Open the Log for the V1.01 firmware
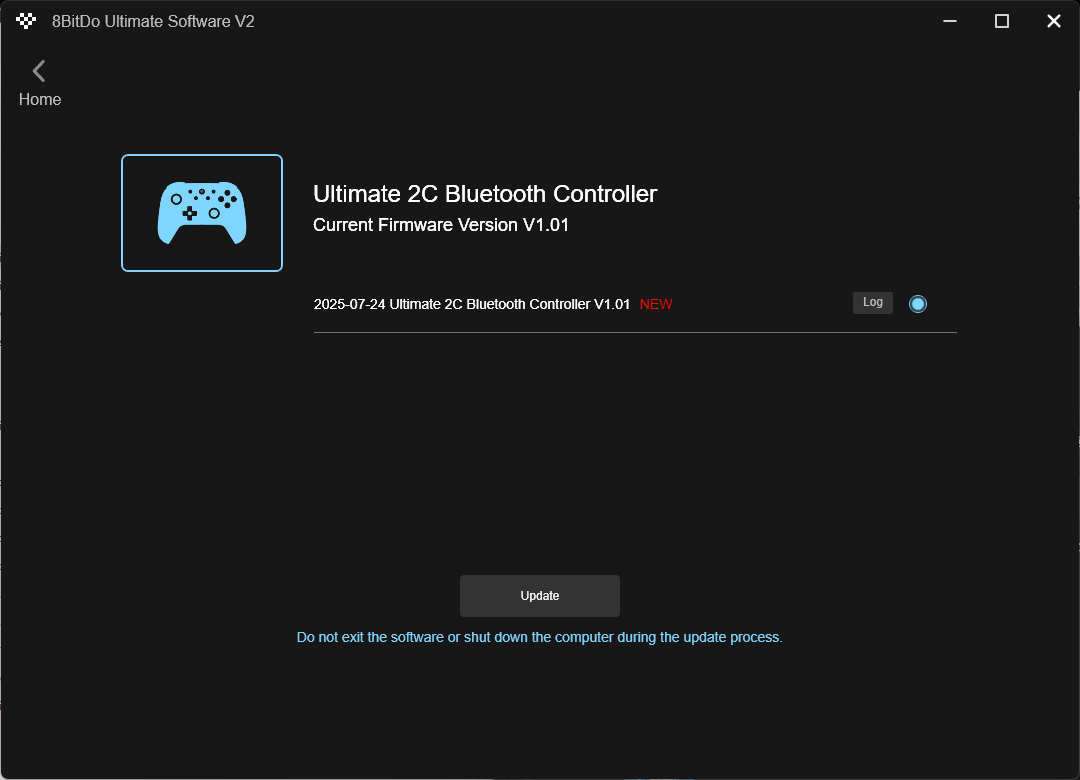Image resolution: width=1080 pixels, height=780 pixels. click(873, 302)
